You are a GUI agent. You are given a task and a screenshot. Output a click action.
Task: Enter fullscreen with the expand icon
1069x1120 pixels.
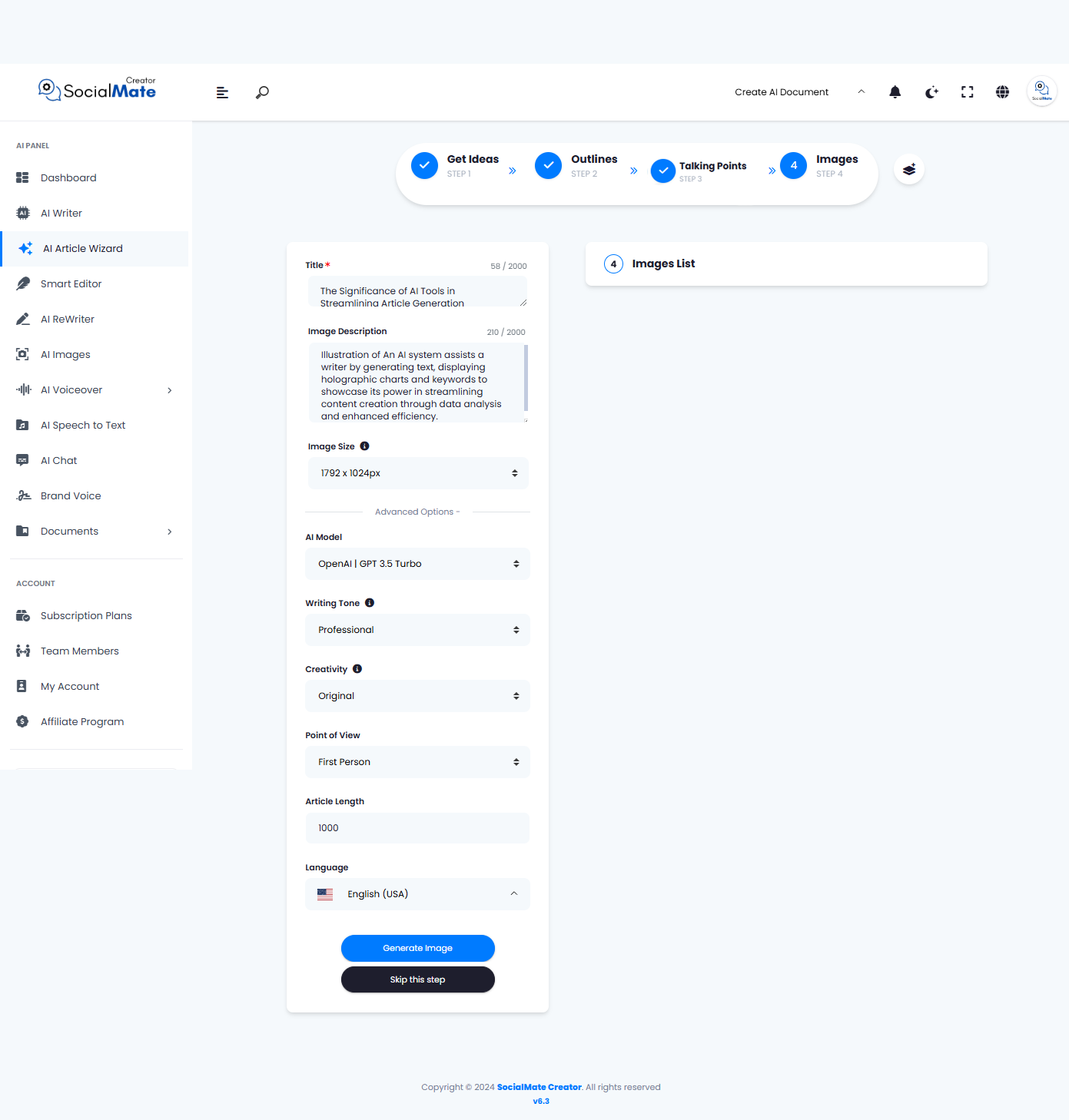[968, 92]
